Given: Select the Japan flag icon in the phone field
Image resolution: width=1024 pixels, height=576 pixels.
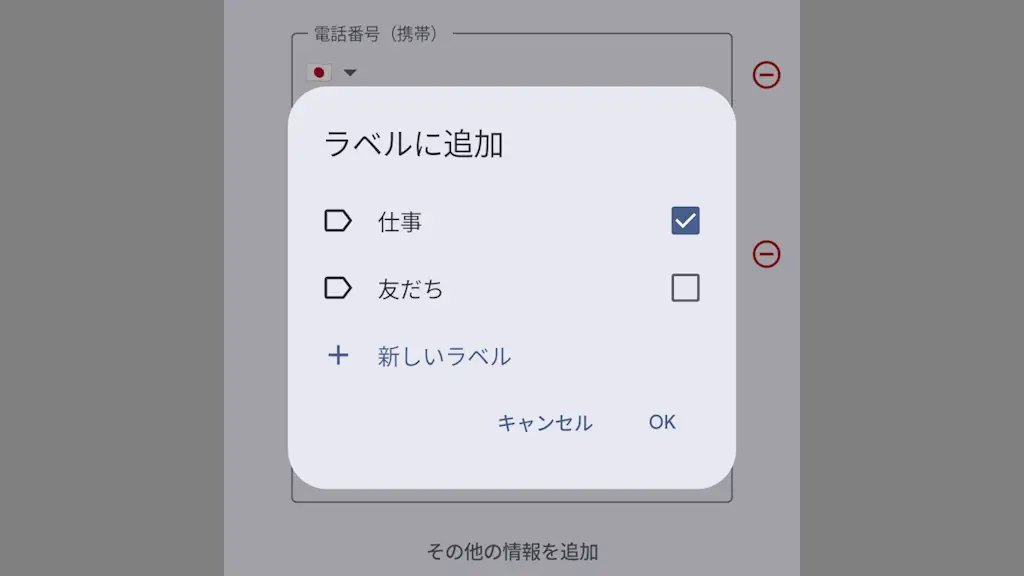Looking at the screenshot, I should tap(318, 72).
